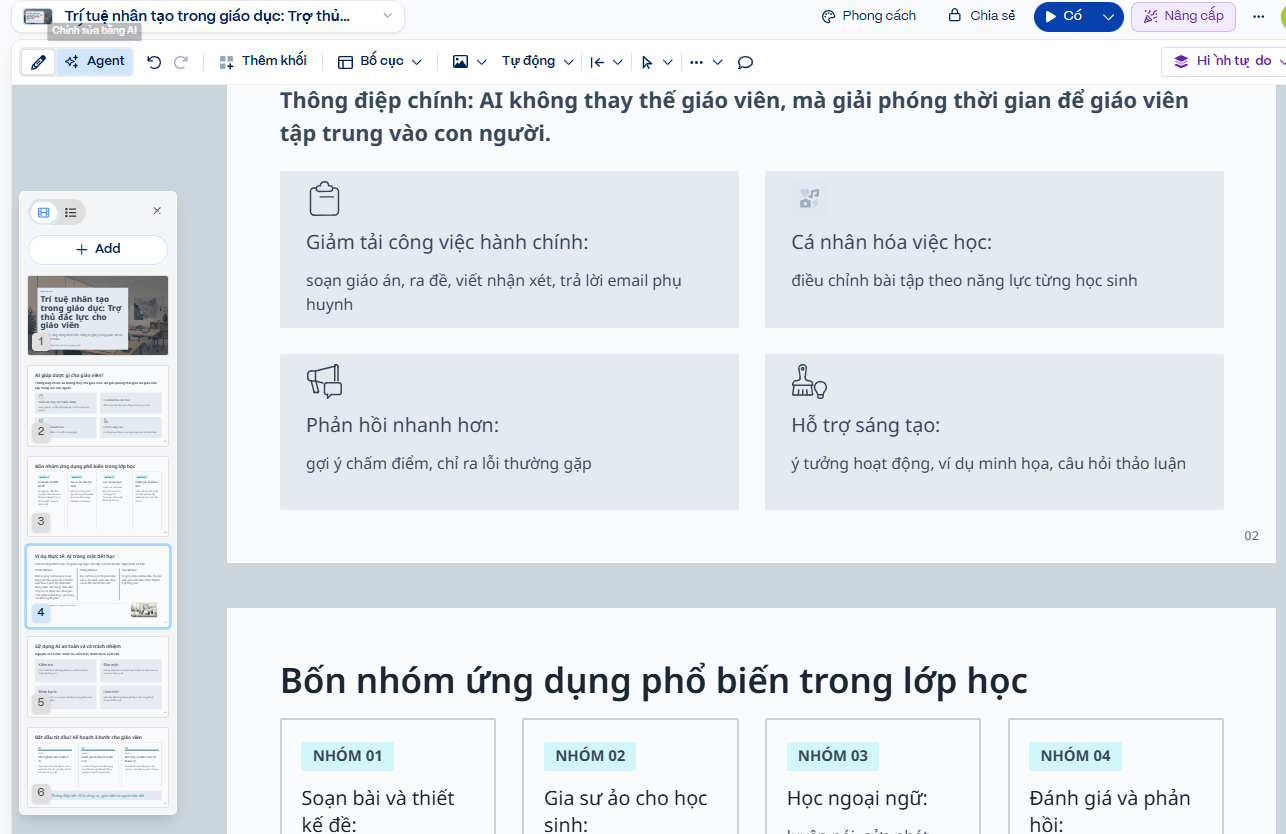Close the slide navigator panel
1286x834 pixels.
click(x=157, y=211)
